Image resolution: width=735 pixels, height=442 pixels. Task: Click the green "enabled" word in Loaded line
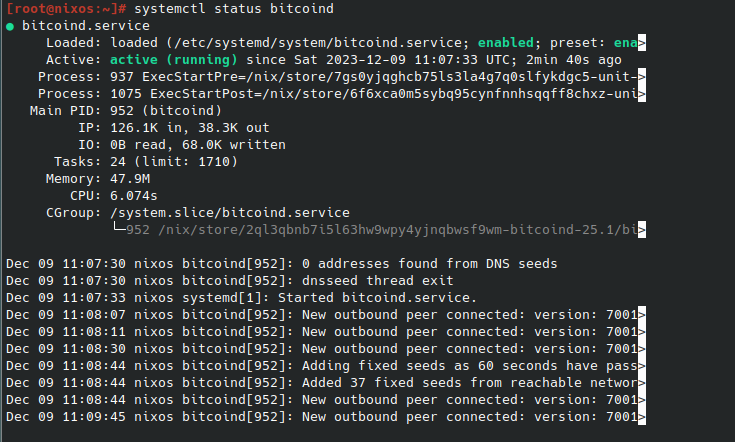(505, 43)
